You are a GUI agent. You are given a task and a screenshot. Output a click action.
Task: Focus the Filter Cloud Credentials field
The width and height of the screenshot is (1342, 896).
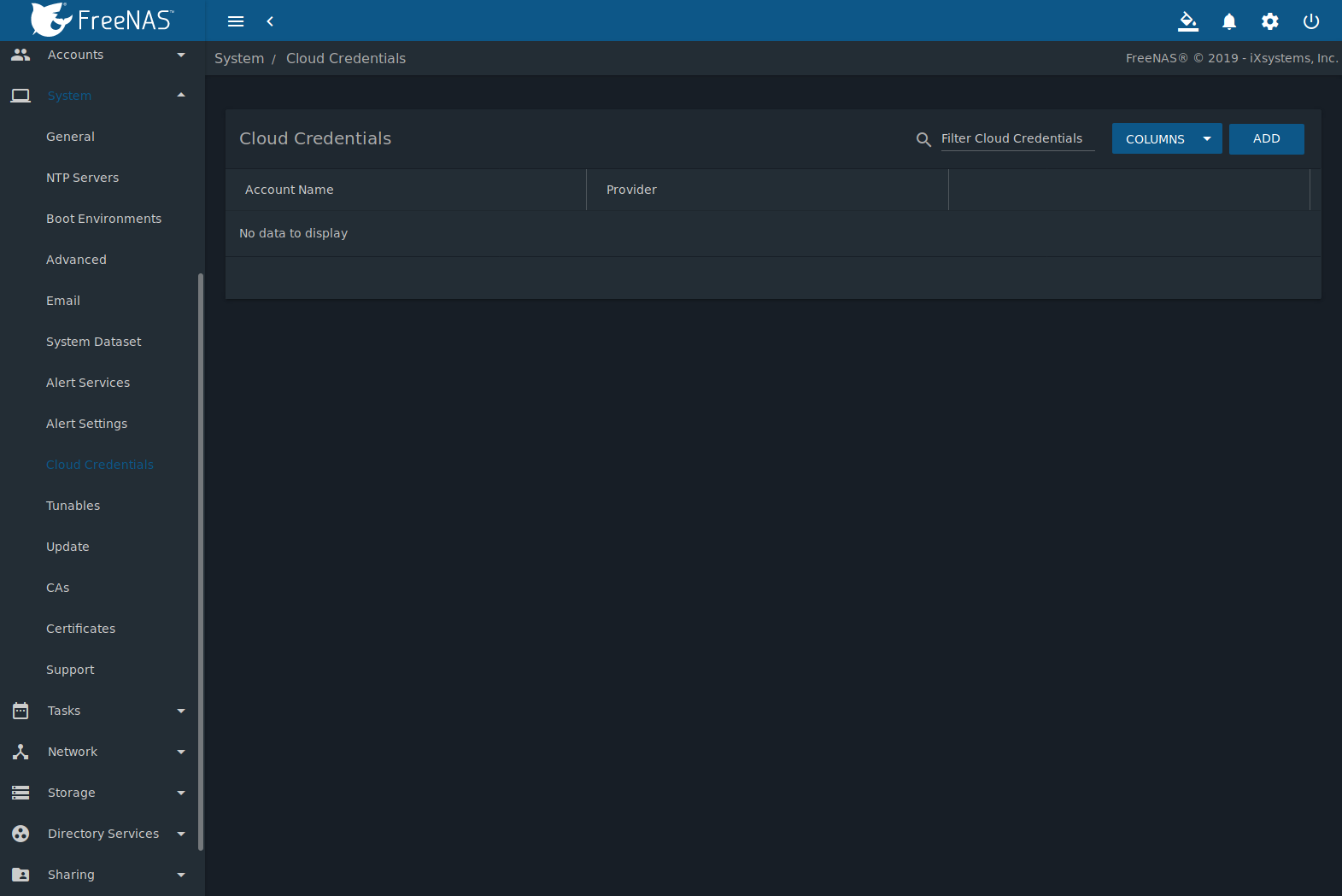(1018, 138)
